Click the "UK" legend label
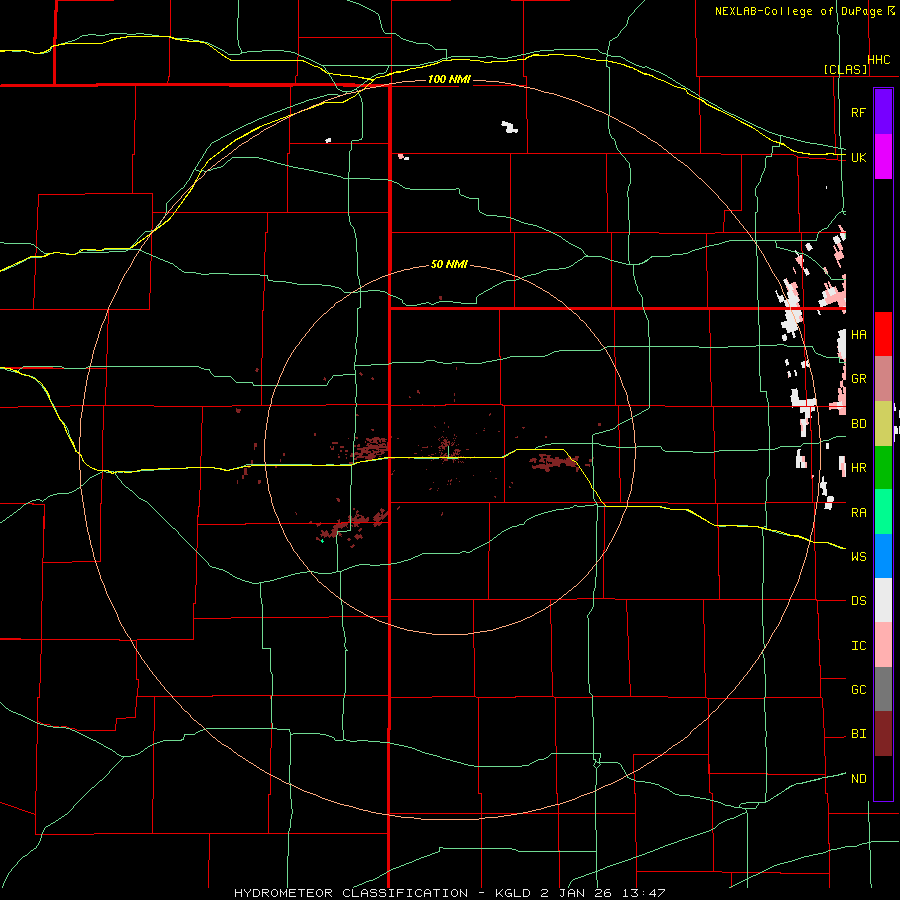 (858, 157)
